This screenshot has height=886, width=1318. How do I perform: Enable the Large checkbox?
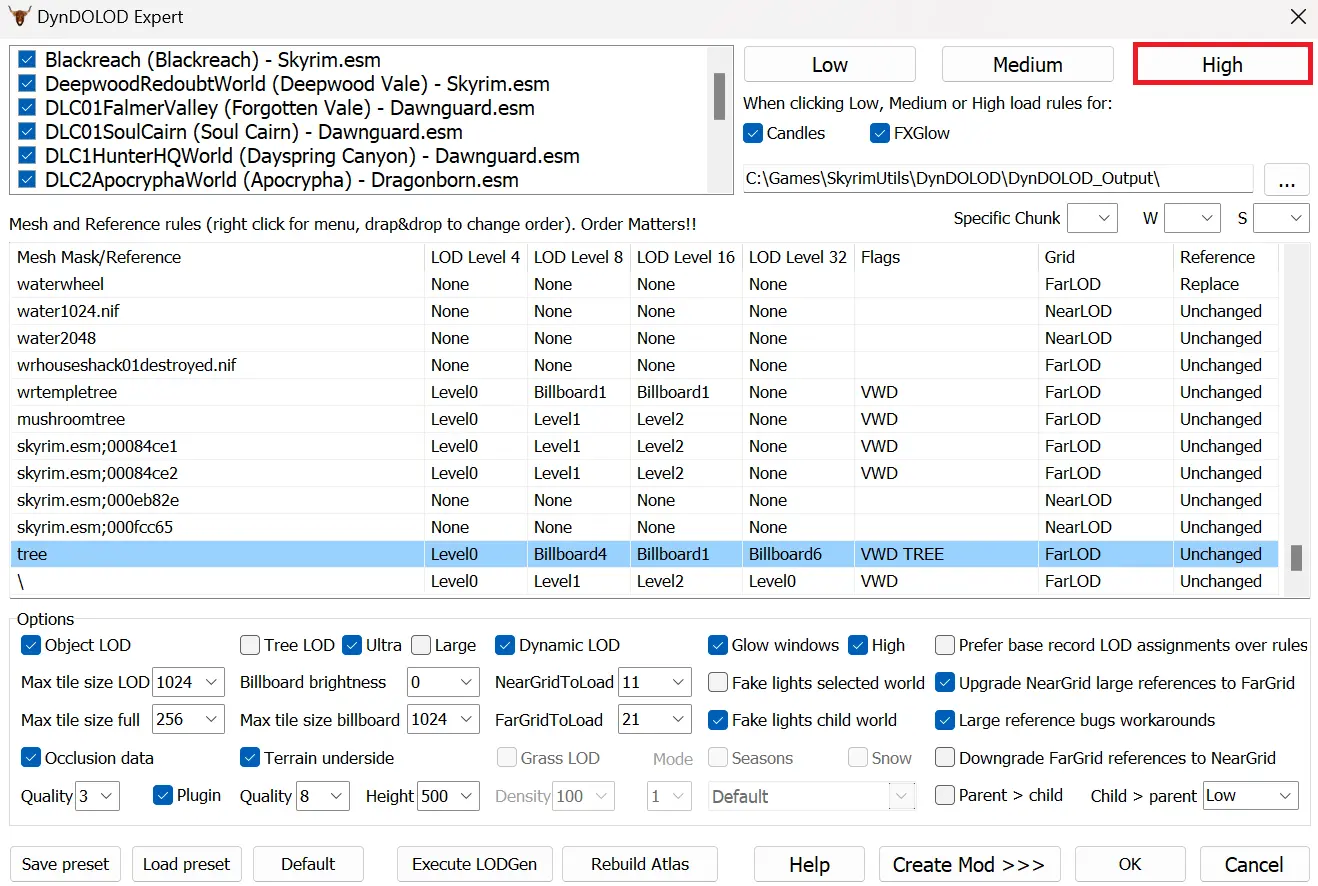(x=421, y=645)
